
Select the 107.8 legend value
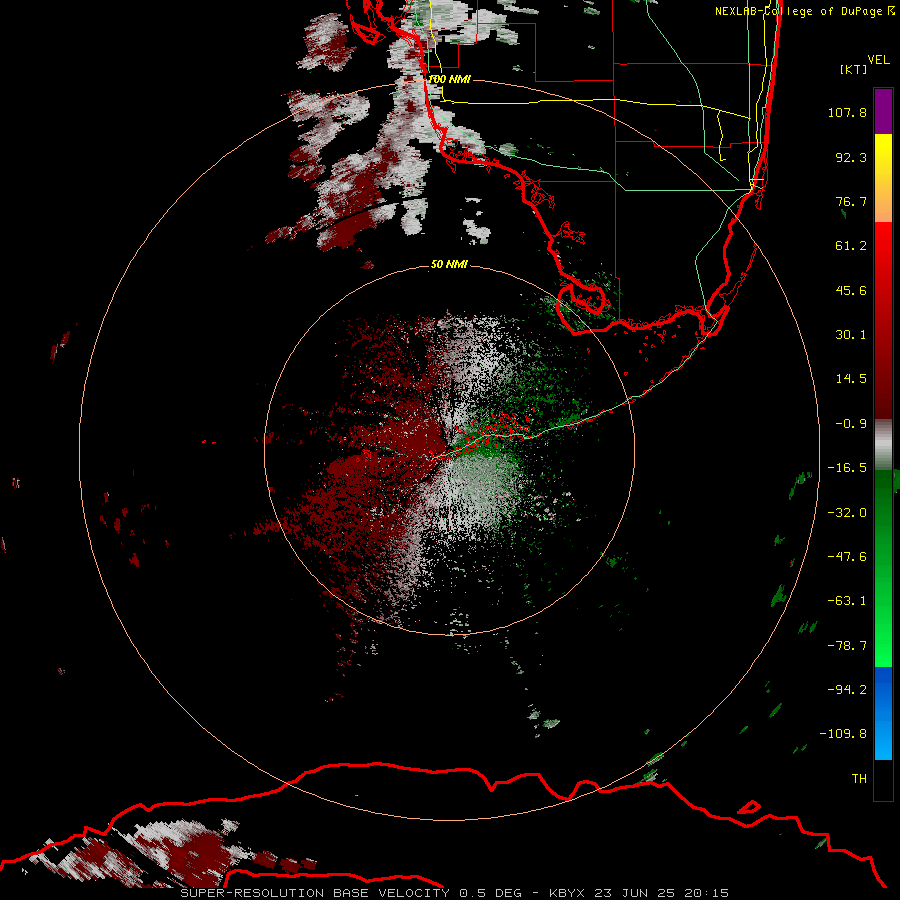tap(847, 112)
